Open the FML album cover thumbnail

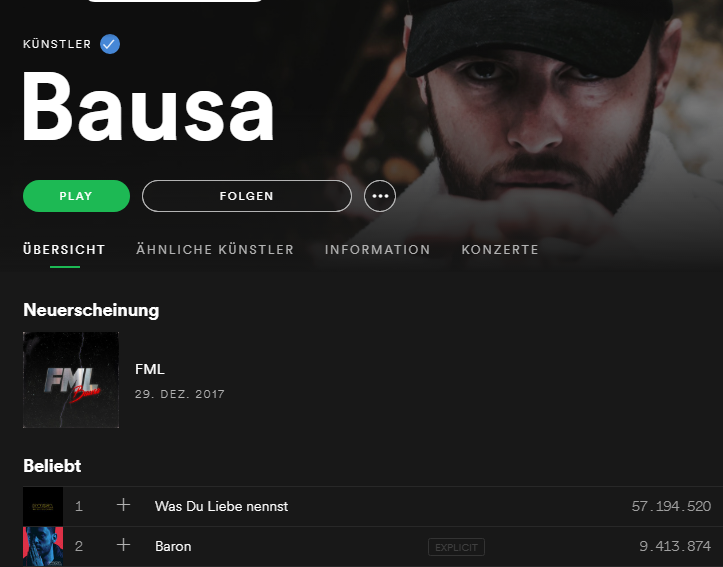point(71,380)
